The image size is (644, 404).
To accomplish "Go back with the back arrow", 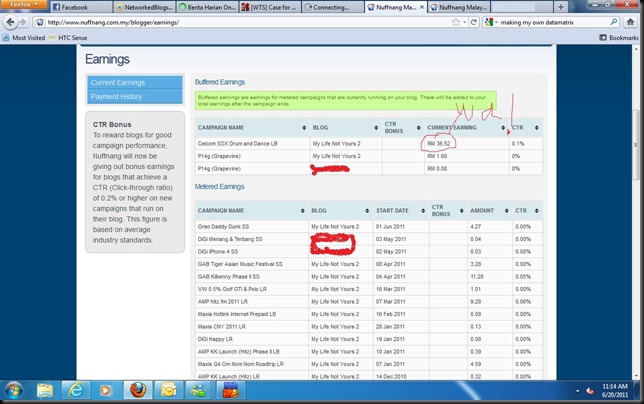I will click(x=10, y=22).
